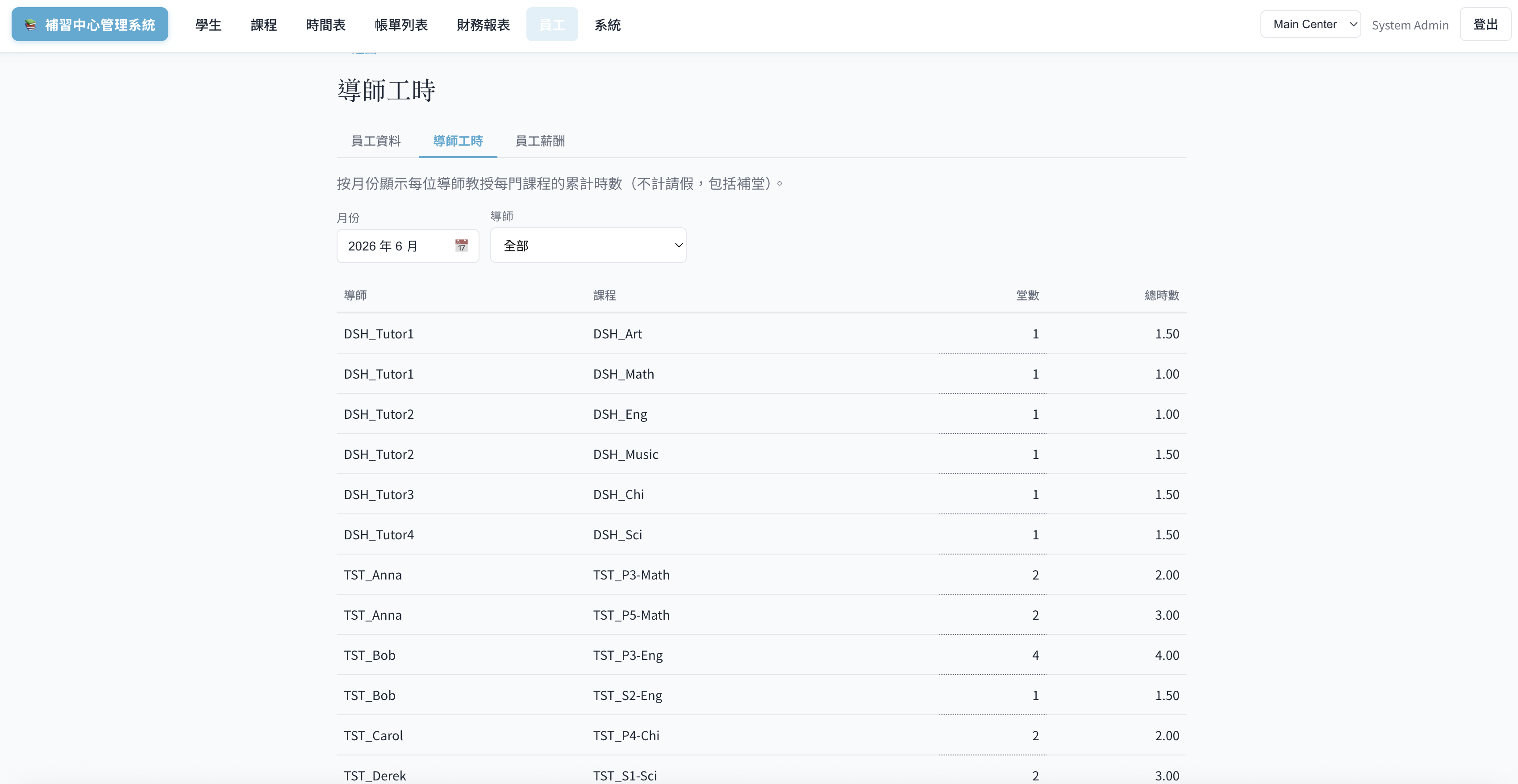Open the 系統 menu
The image size is (1518, 784).
point(608,25)
